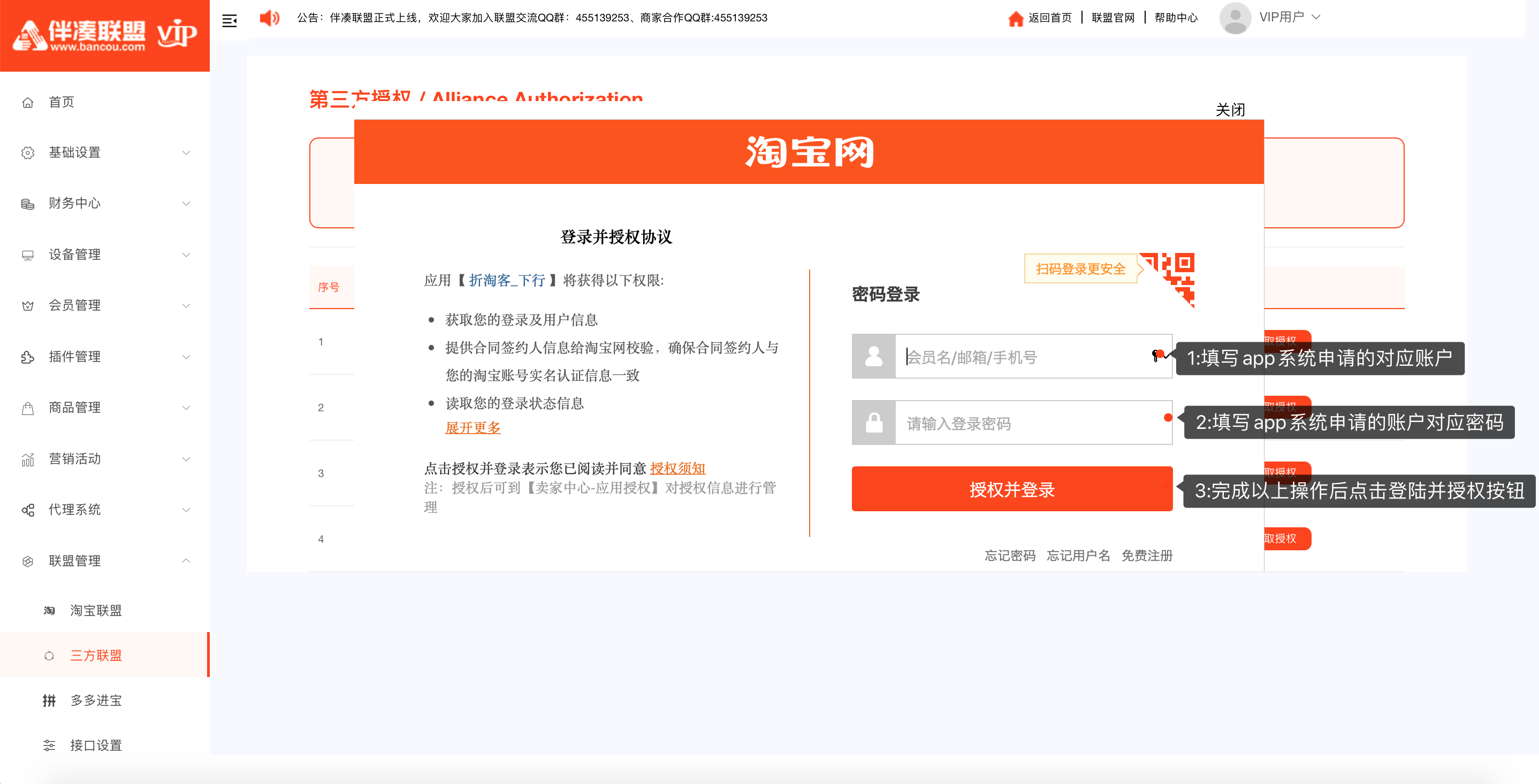This screenshot has width=1539, height=784.
Task: Click the orange home icon in header
Action: 1015,19
